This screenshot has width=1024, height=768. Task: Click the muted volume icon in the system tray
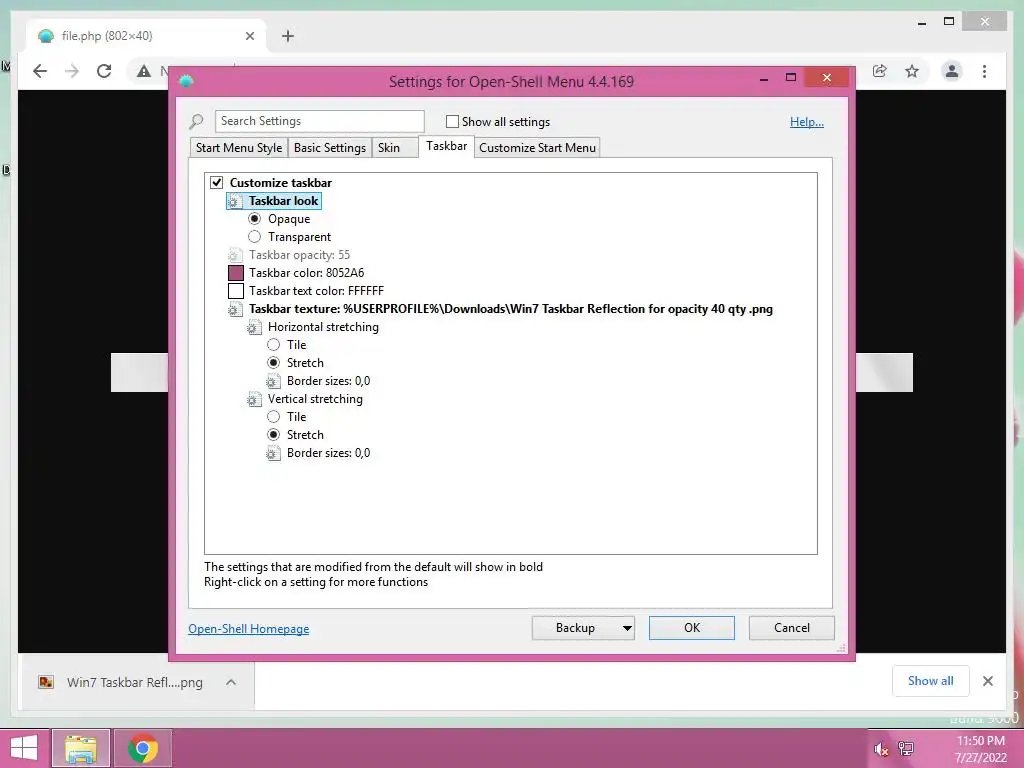coord(881,749)
